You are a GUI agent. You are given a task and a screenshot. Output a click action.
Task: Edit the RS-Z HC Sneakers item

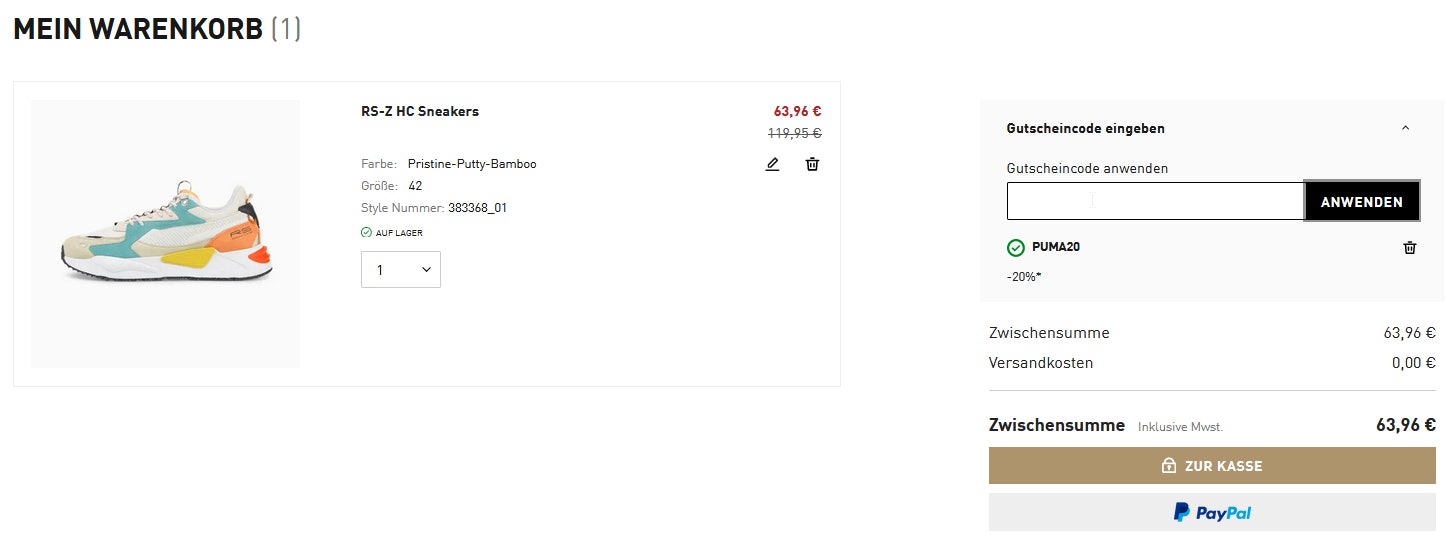click(772, 164)
